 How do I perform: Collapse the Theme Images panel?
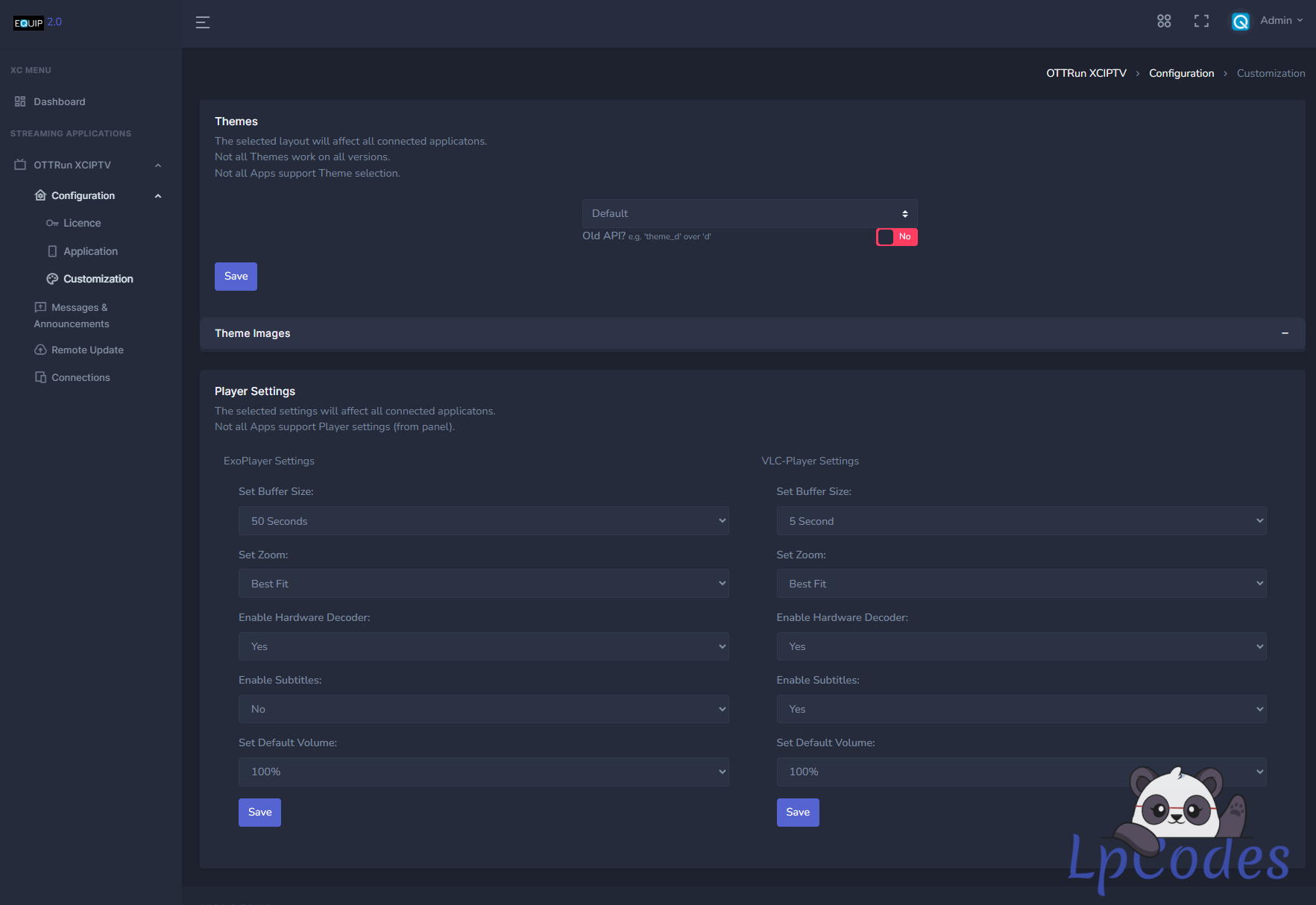[1285, 333]
